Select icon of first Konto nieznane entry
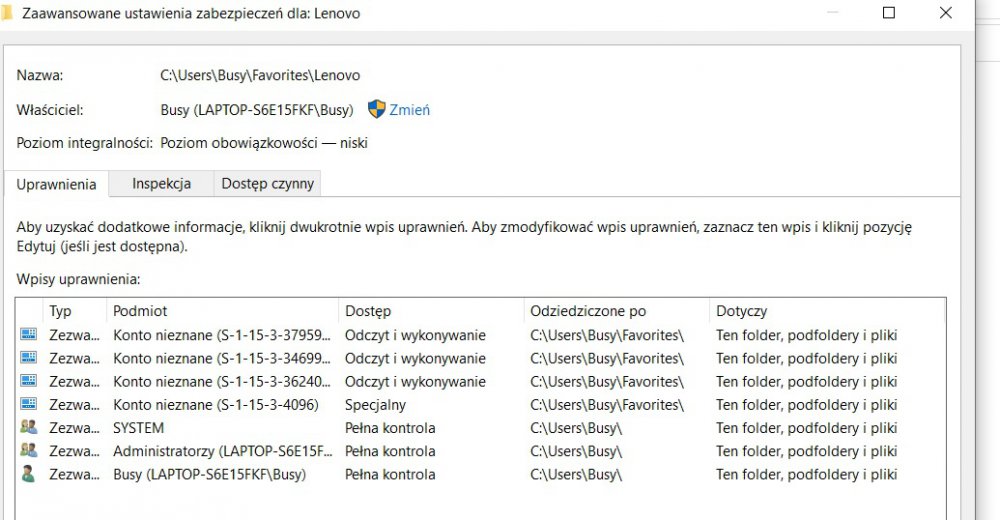 (x=28, y=335)
